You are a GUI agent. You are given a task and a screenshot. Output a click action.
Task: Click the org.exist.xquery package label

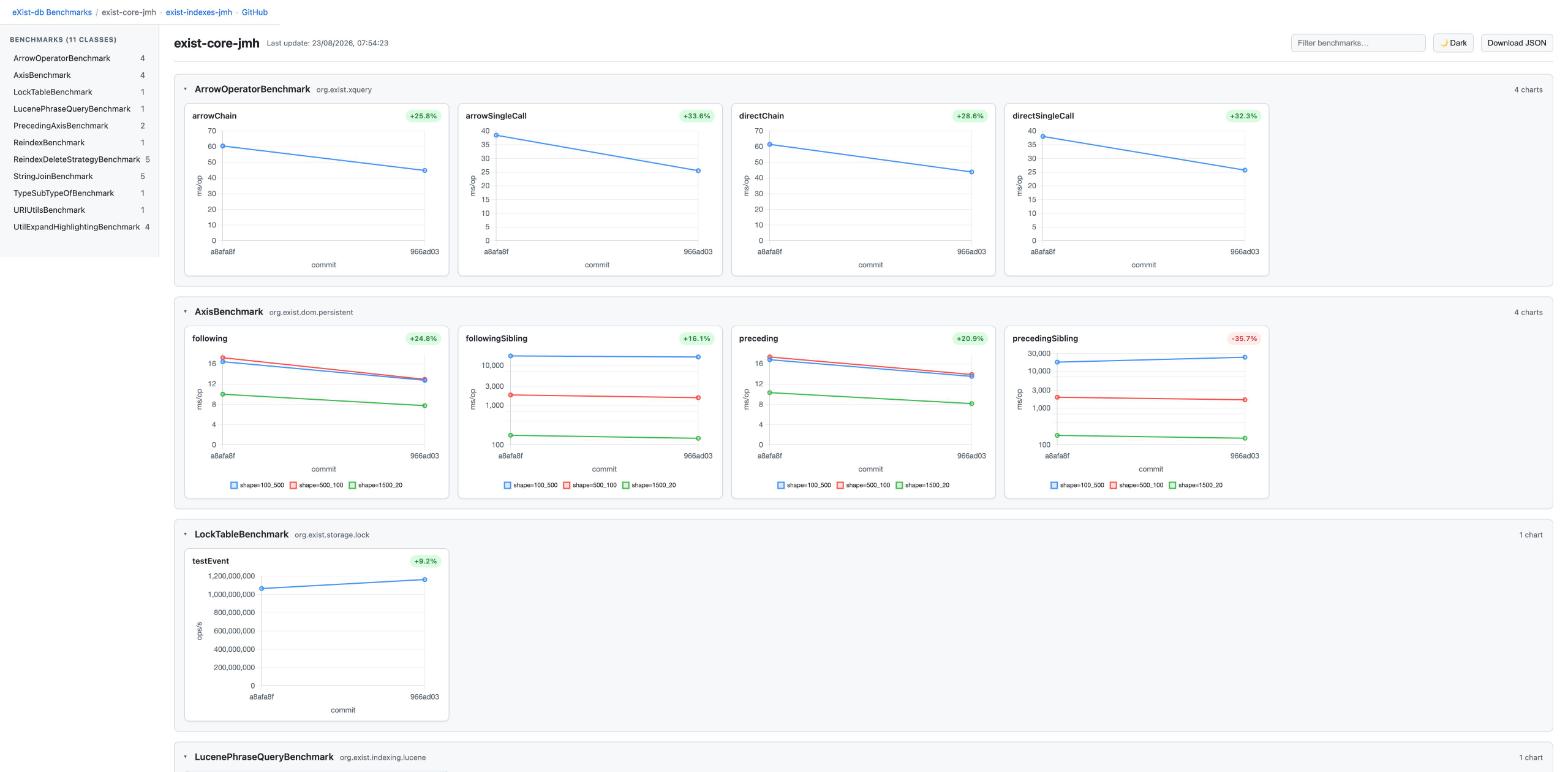(344, 90)
